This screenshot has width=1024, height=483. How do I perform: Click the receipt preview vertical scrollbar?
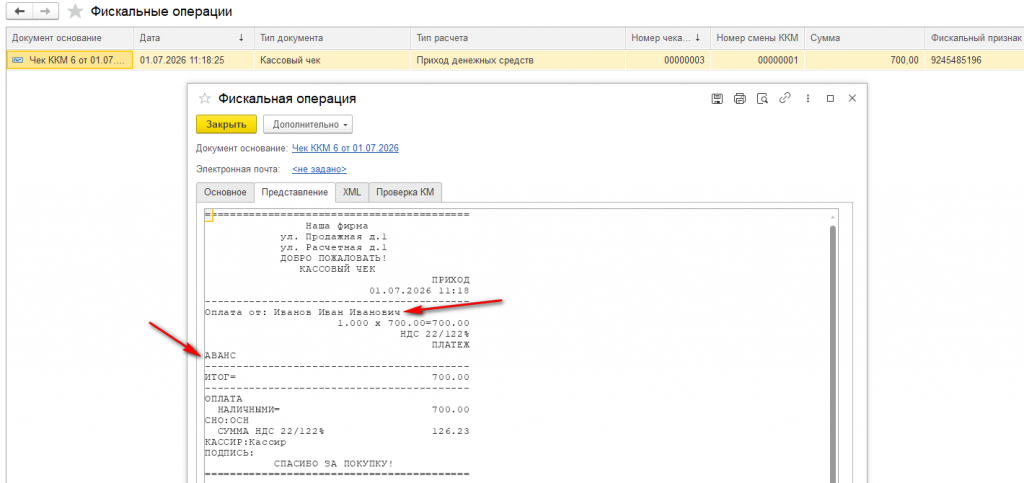832,352
